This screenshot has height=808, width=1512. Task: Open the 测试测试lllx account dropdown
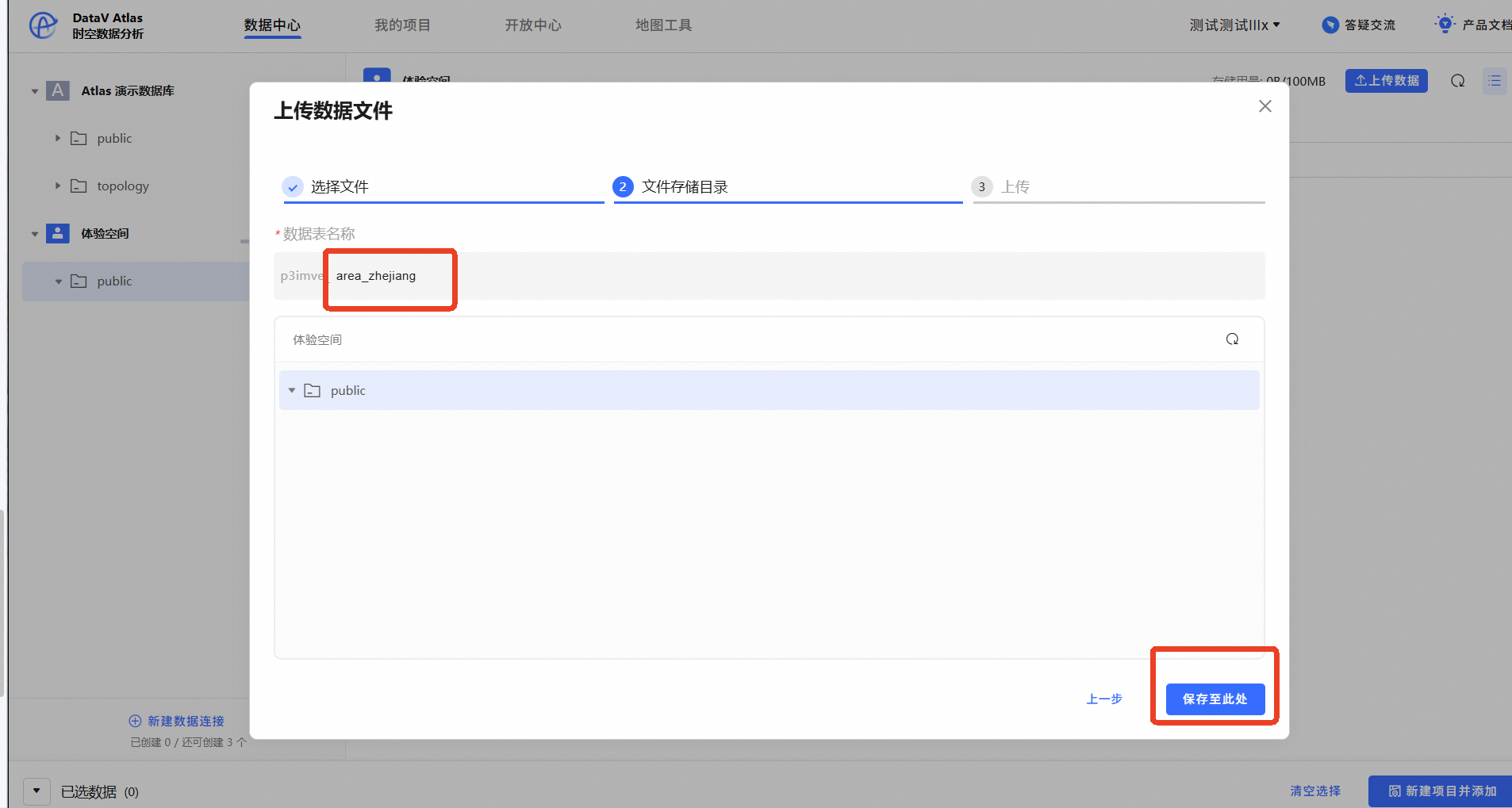1234,25
